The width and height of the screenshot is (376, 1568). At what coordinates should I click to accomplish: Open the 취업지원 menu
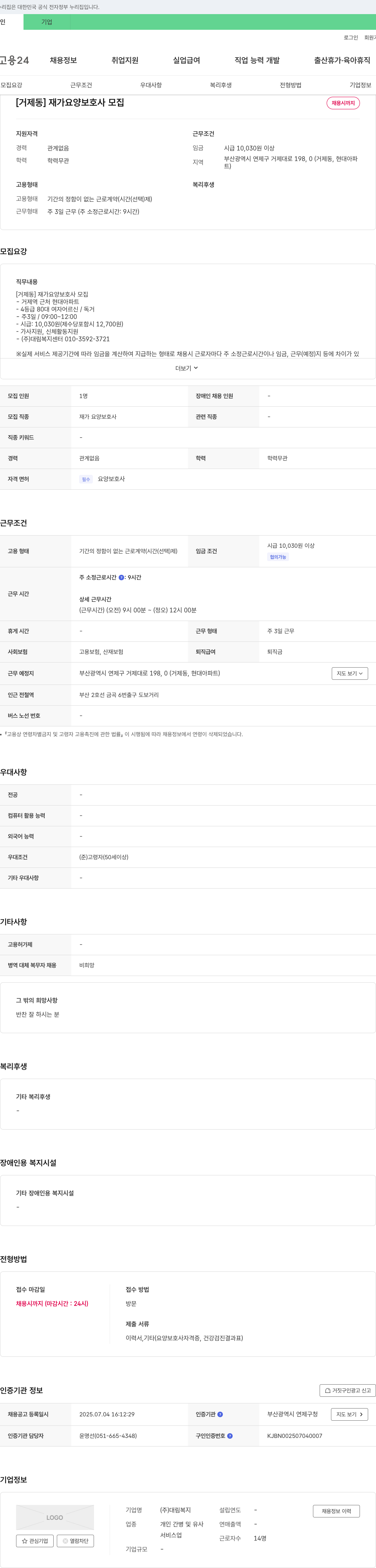(125, 60)
